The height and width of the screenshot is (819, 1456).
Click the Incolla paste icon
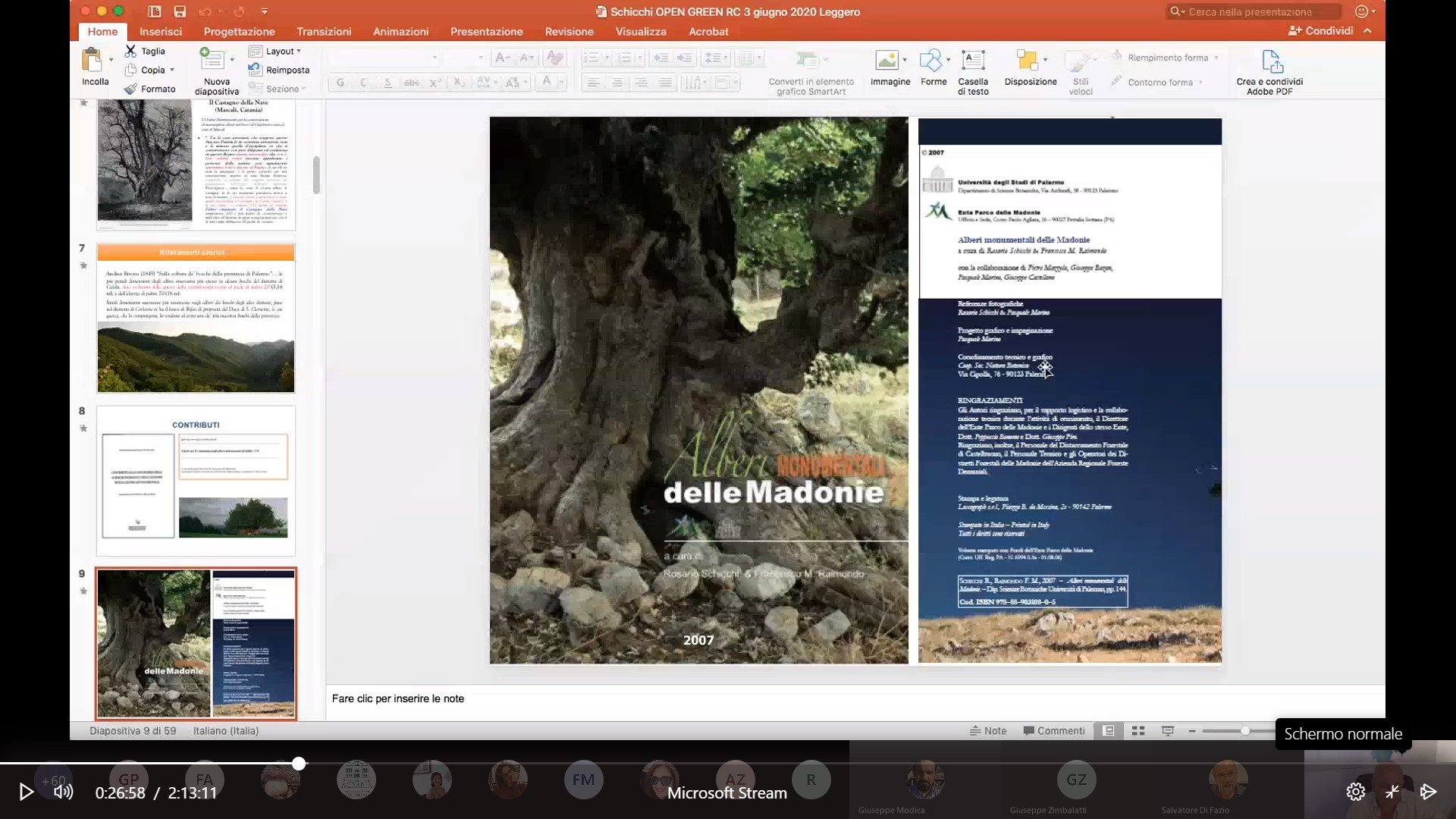pyautogui.click(x=92, y=61)
